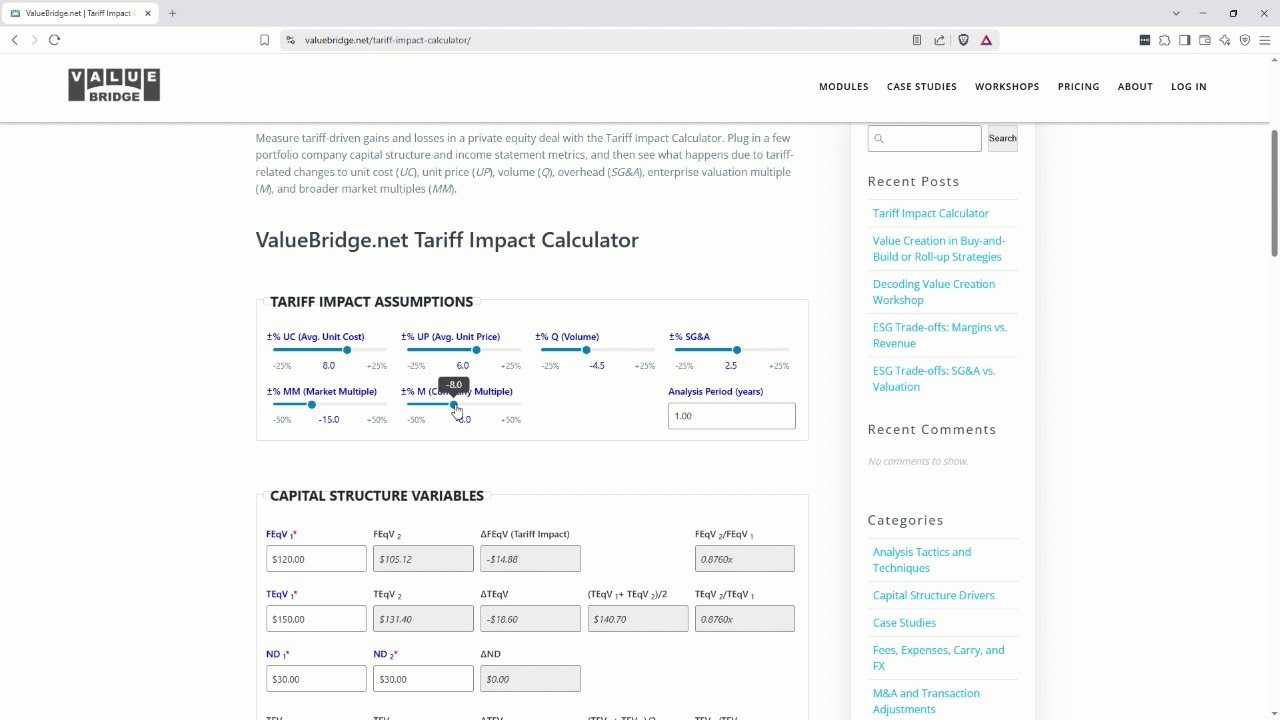This screenshot has width=1280, height=720.
Task: Click the TEqV 2 field showing $131.40
Action: click(423, 619)
